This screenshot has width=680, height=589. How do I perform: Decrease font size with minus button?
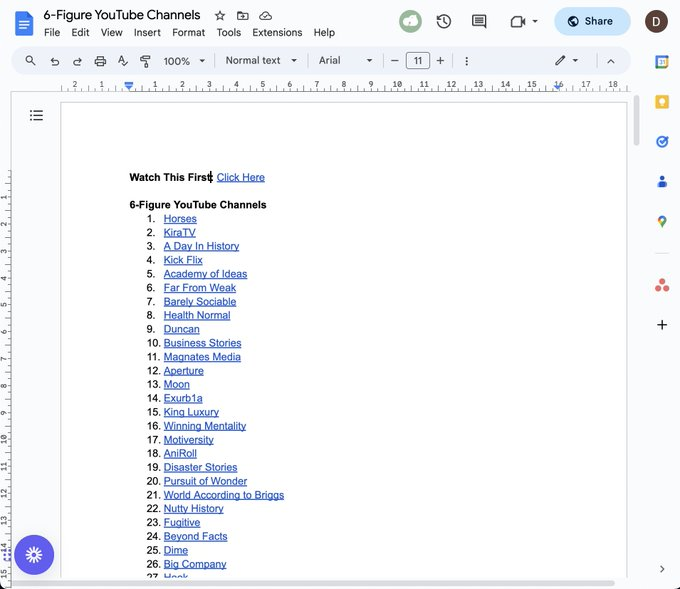[x=394, y=61]
